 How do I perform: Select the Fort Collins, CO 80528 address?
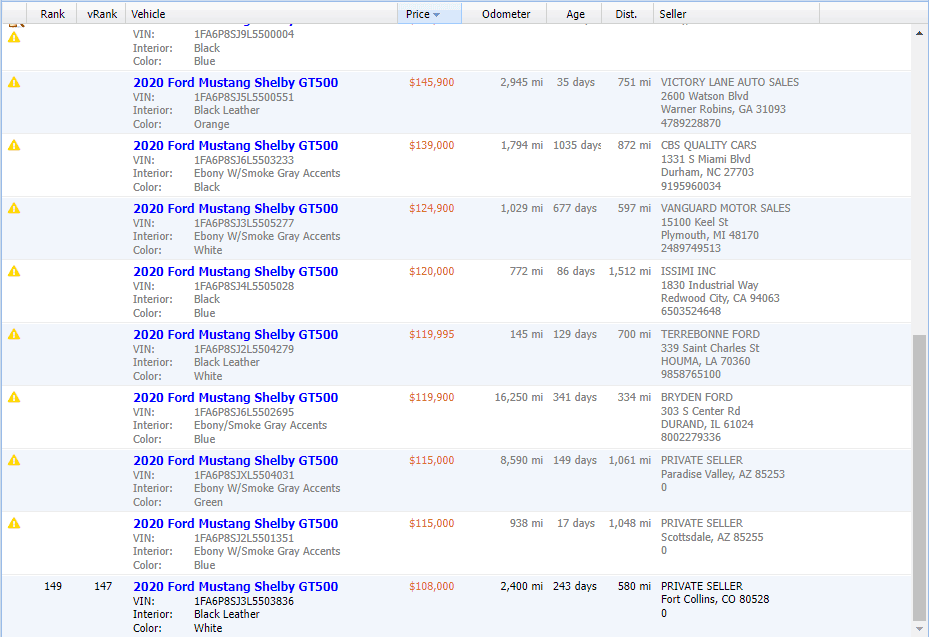tap(715, 599)
